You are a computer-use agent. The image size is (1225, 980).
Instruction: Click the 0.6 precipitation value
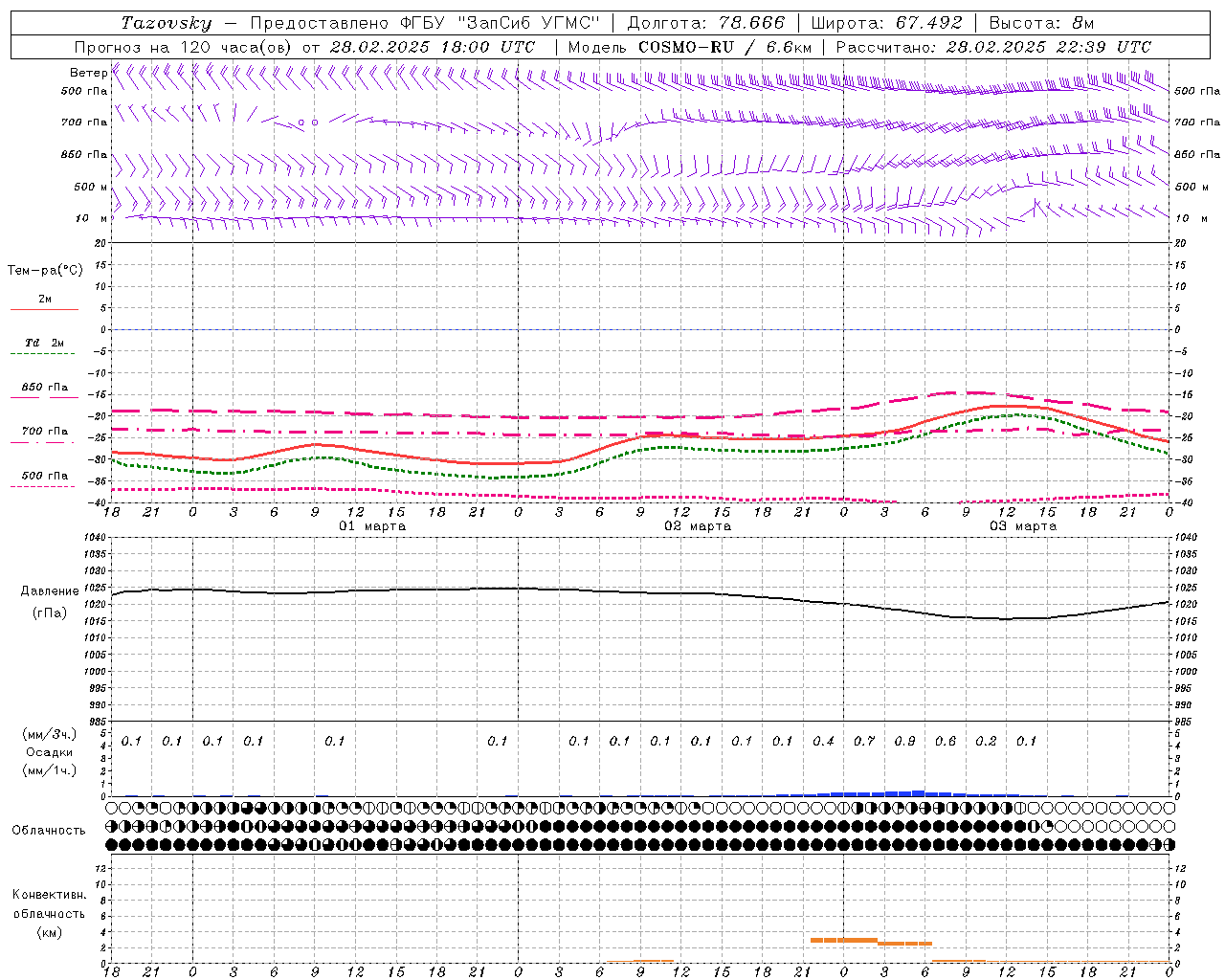[x=946, y=741]
